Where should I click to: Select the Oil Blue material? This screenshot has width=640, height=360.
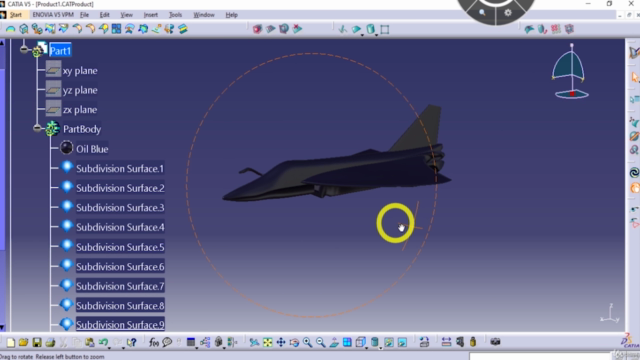tap(92, 149)
